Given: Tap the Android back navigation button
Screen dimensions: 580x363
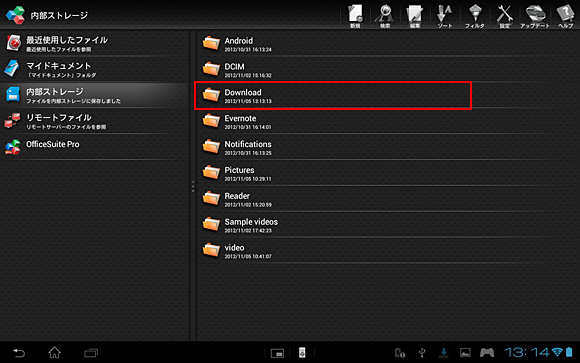Looking at the screenshot, I should click(x=19, y=353).
